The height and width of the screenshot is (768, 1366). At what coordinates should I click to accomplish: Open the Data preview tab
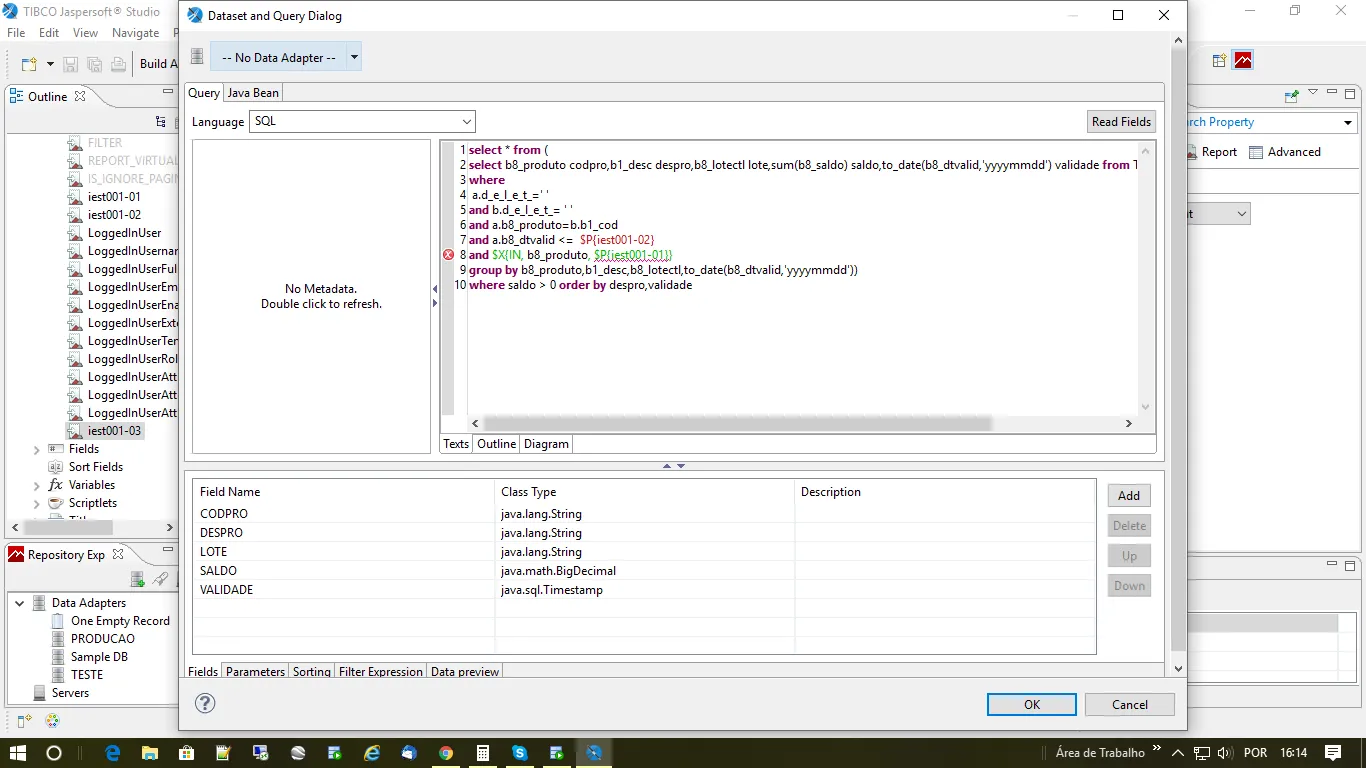465,672
